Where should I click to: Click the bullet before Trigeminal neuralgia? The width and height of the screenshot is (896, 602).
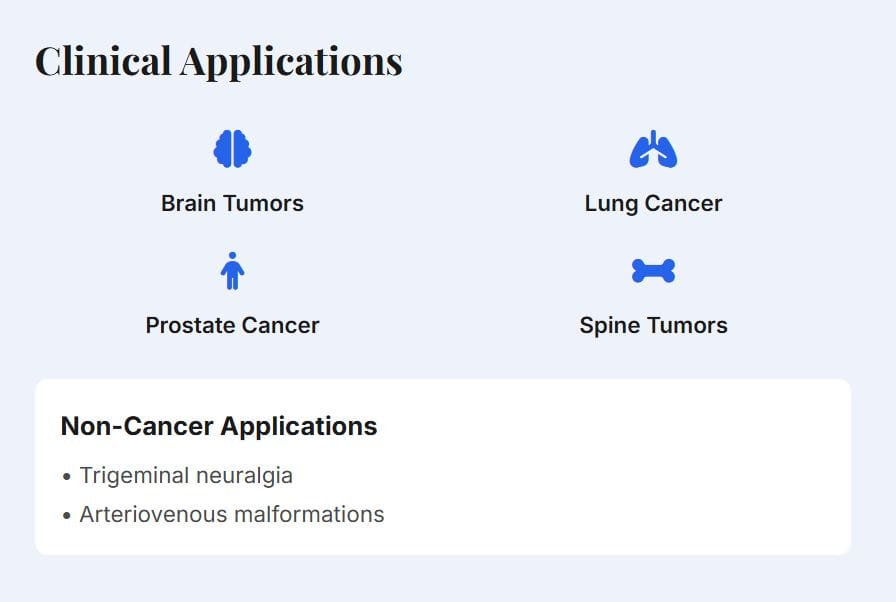67,477
